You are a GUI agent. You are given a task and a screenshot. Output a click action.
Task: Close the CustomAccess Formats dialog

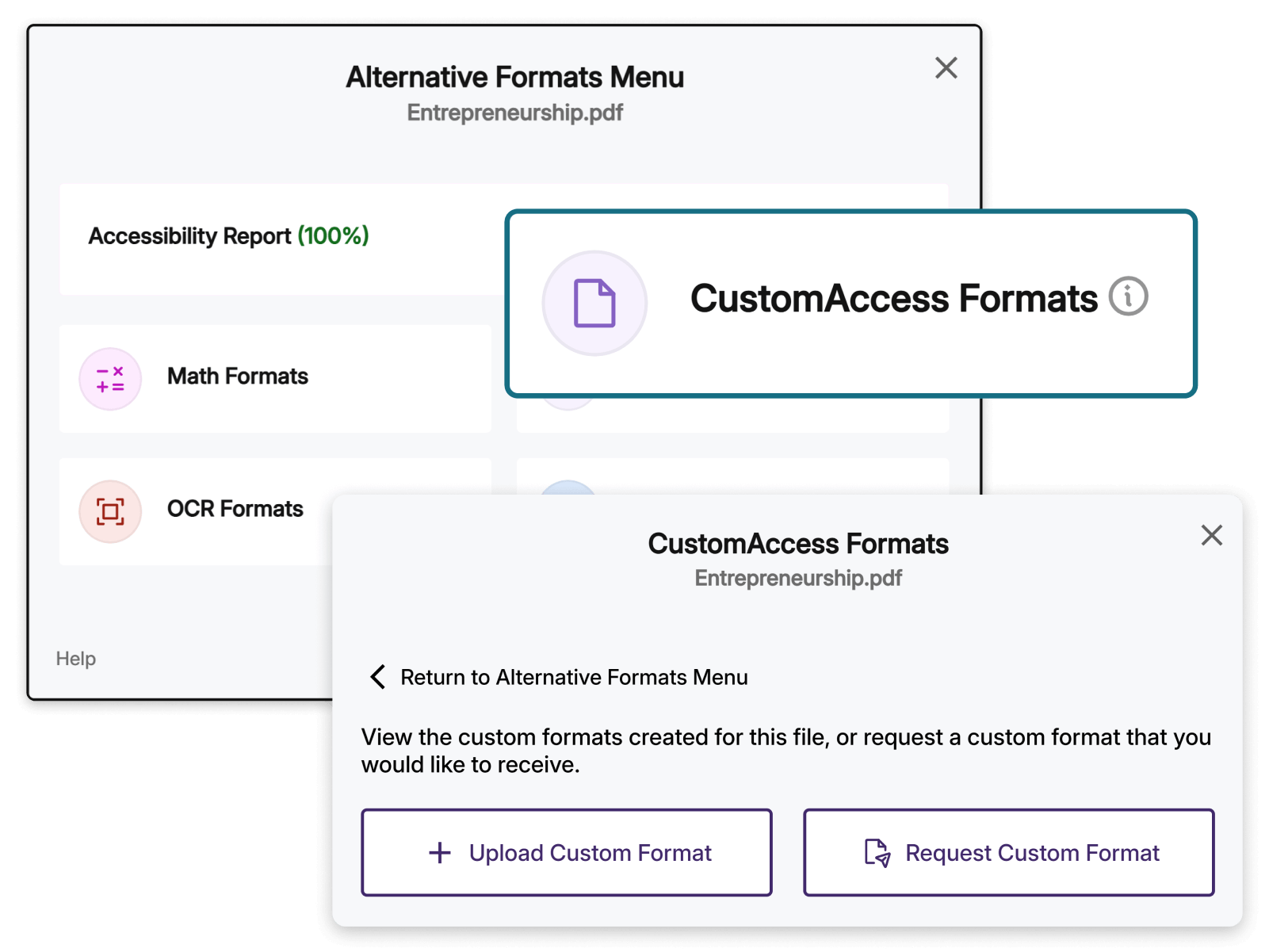pyautogui.click(x=1211, y=535)
